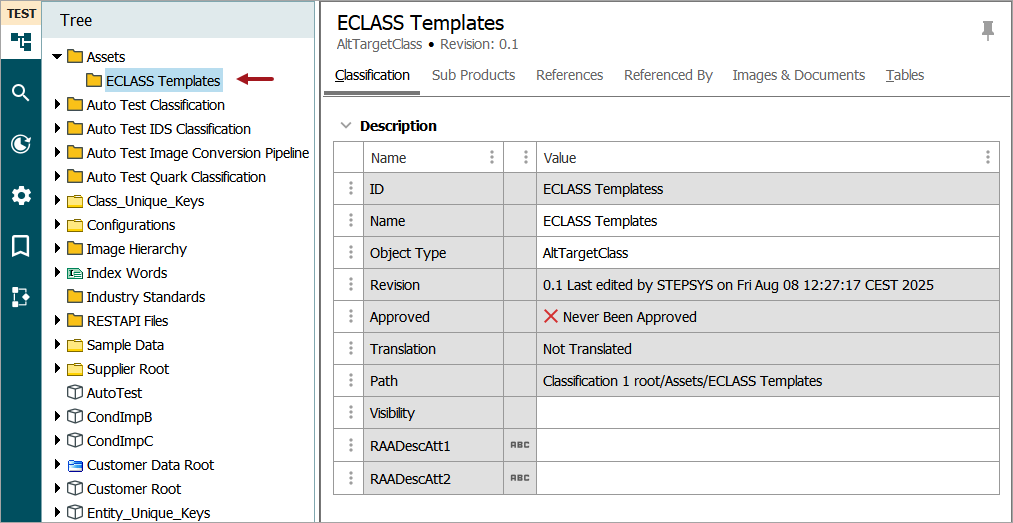This screenshot has width=1013, height=523.
Task: Open the Tree navigator sidebar icon
Action: (21, 42)
